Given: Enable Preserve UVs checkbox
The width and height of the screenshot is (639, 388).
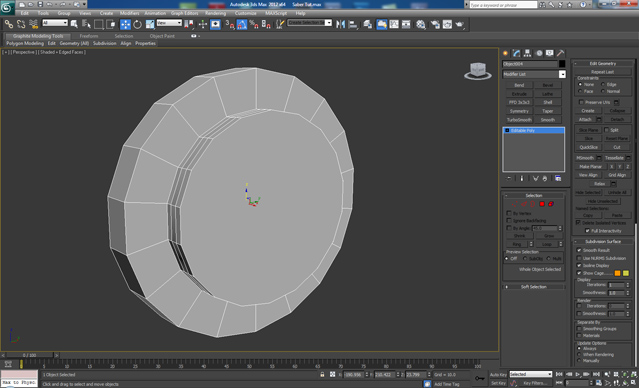Looking at the screenshot, I should 582,102.
